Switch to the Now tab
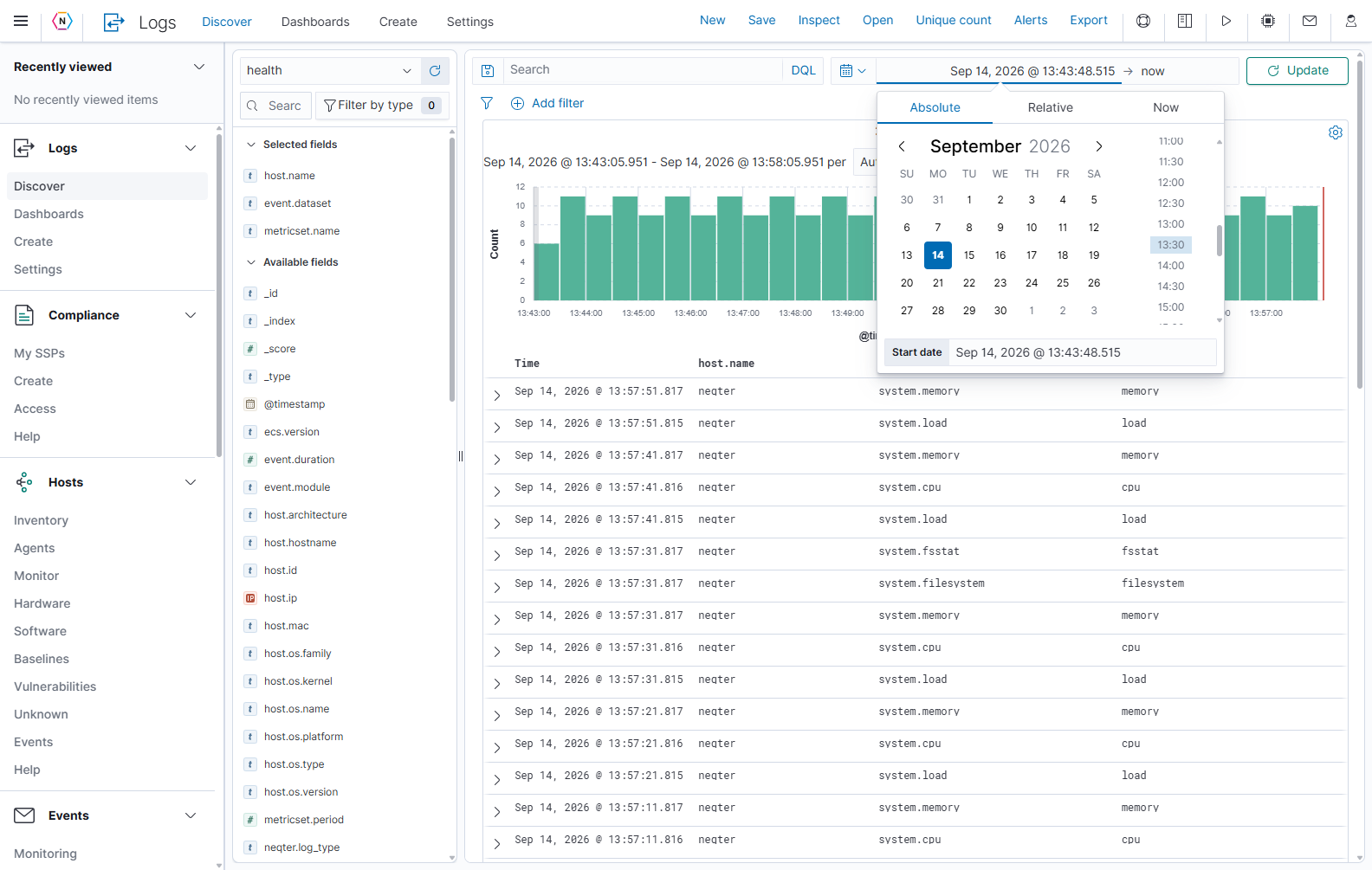The image size is (1372, 870). tap(1166, 107)
